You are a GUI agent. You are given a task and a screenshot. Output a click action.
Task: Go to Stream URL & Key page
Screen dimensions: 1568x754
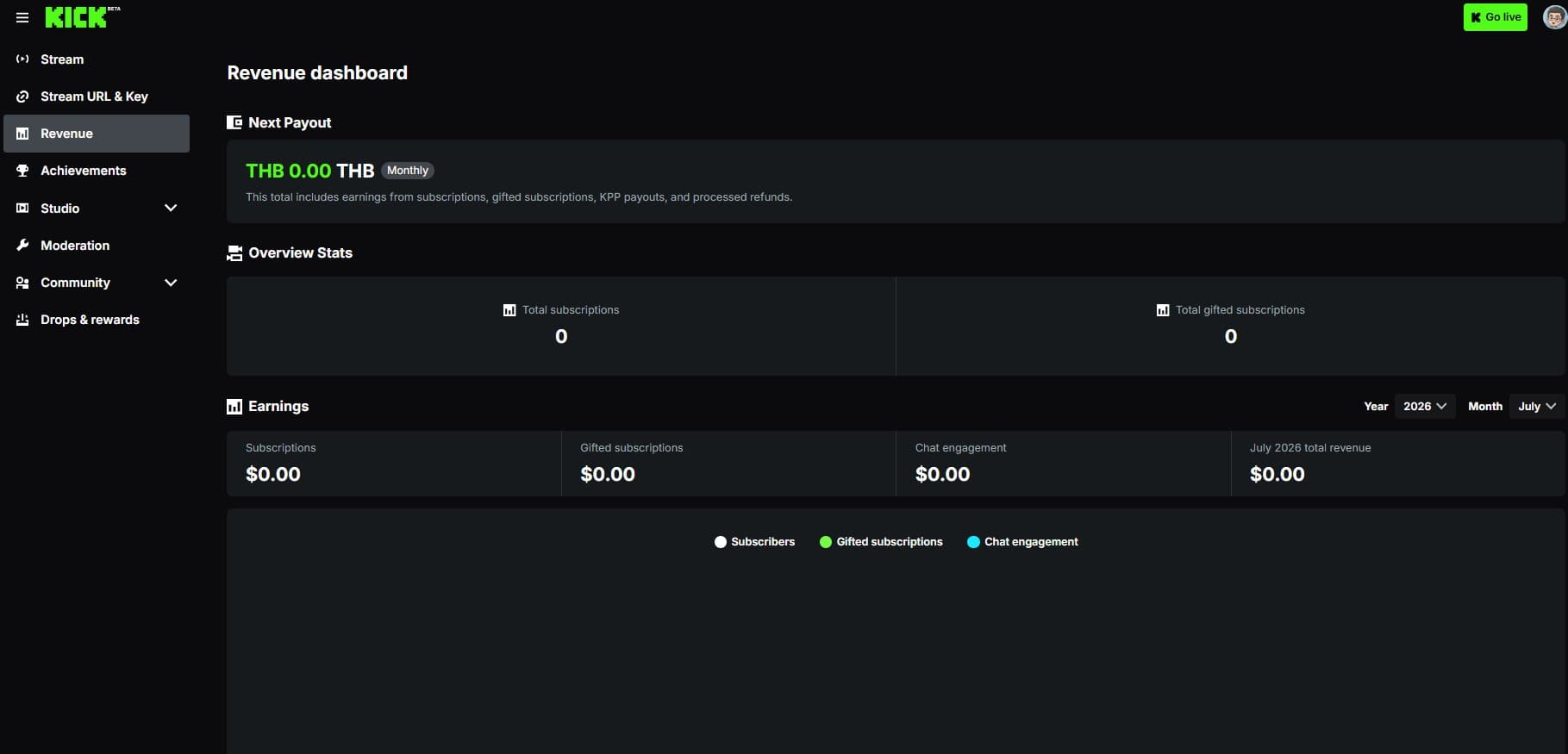(x=97, y=97)
